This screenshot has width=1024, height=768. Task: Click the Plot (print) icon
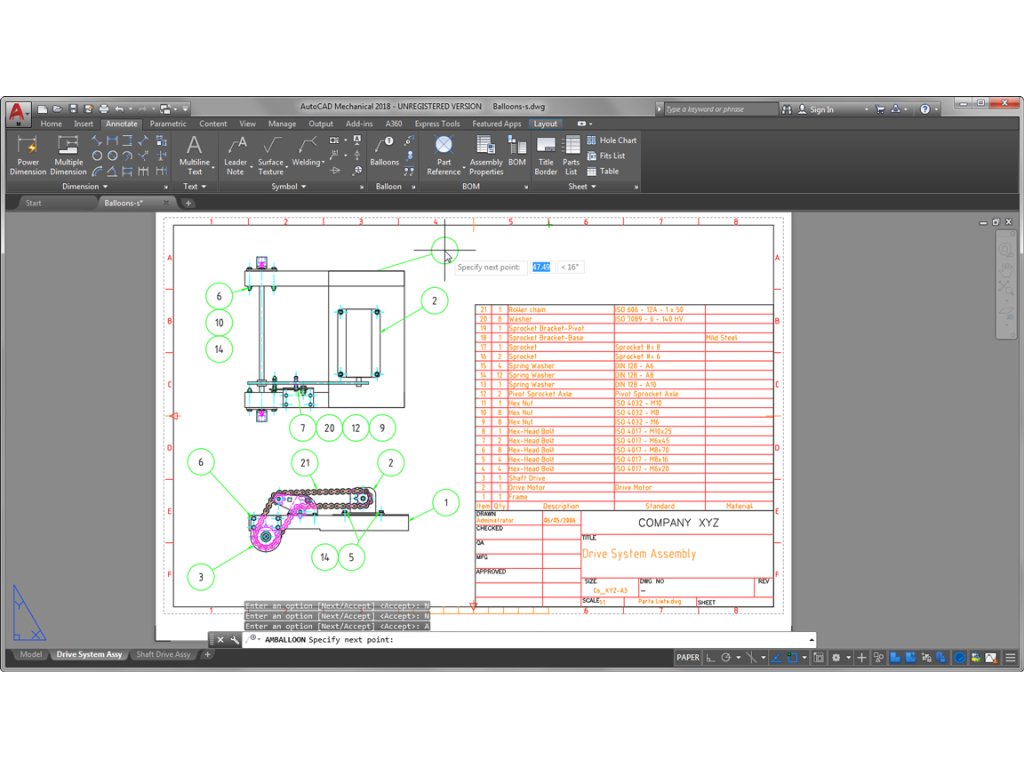[104, 109]
